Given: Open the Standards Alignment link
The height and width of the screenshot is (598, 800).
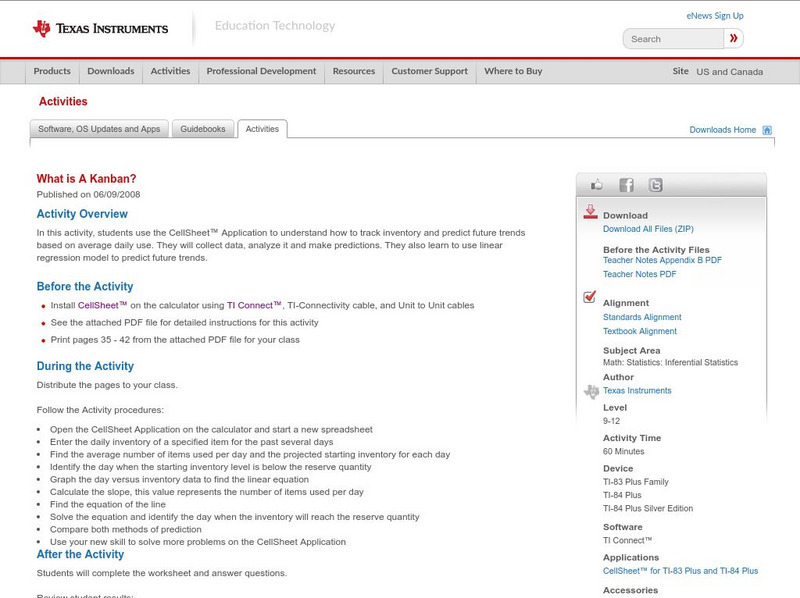Looking at the screenshot, I should tap(642, 317).
